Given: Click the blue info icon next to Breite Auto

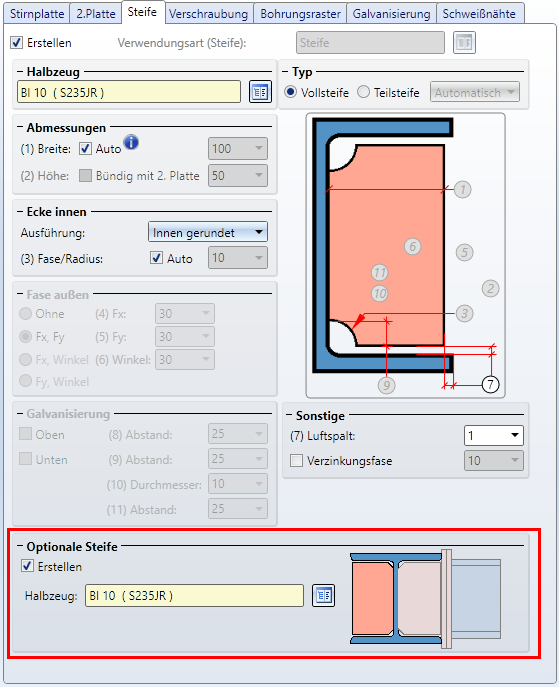Looking at the screenshot, I should pos(131,142).
